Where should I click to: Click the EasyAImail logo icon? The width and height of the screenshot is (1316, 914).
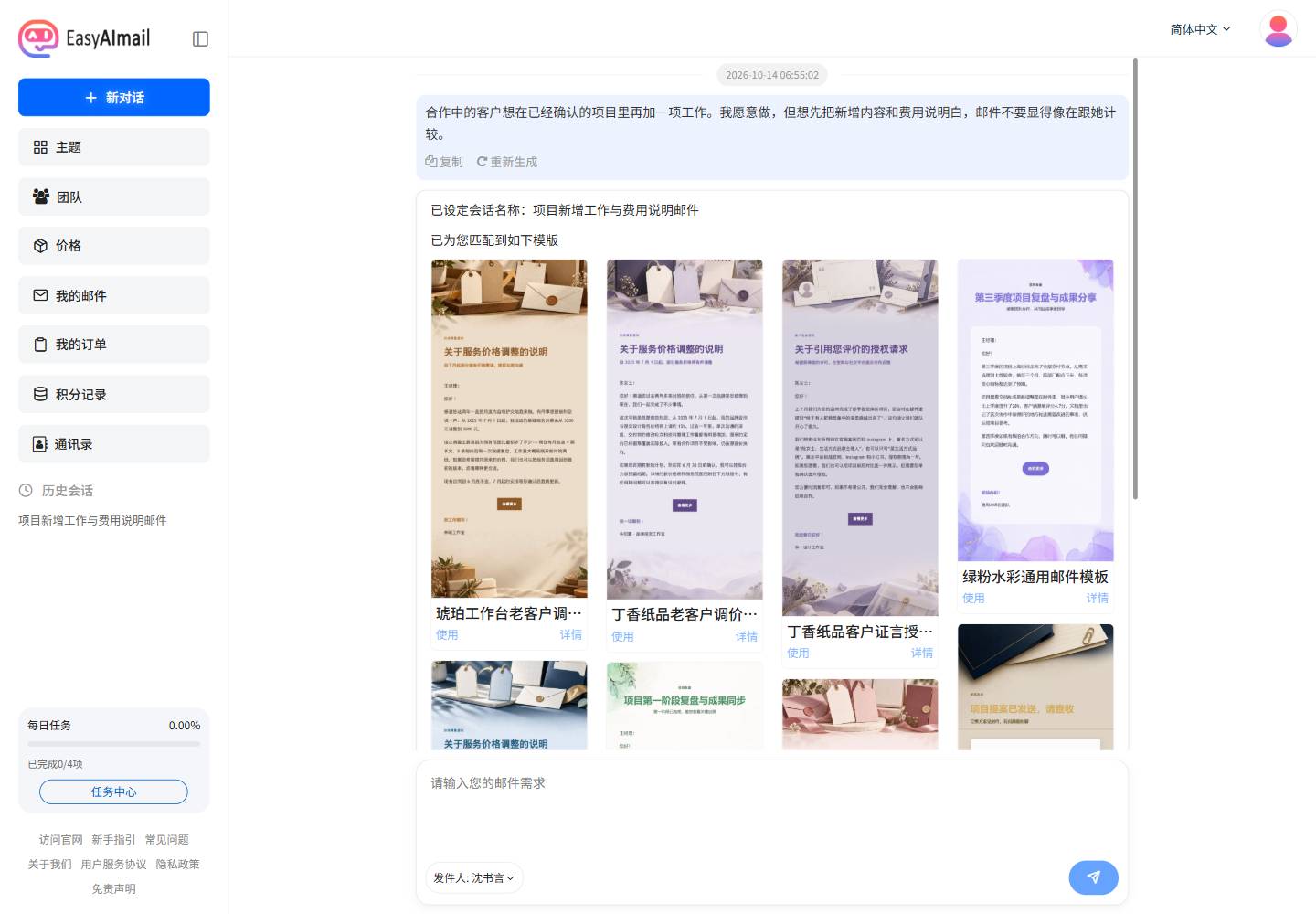tap(38, 38)
